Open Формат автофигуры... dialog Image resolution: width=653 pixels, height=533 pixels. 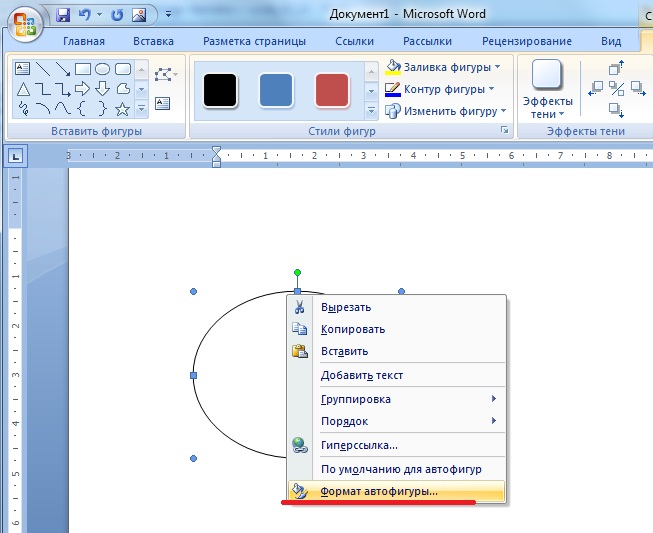coord(396,491)
